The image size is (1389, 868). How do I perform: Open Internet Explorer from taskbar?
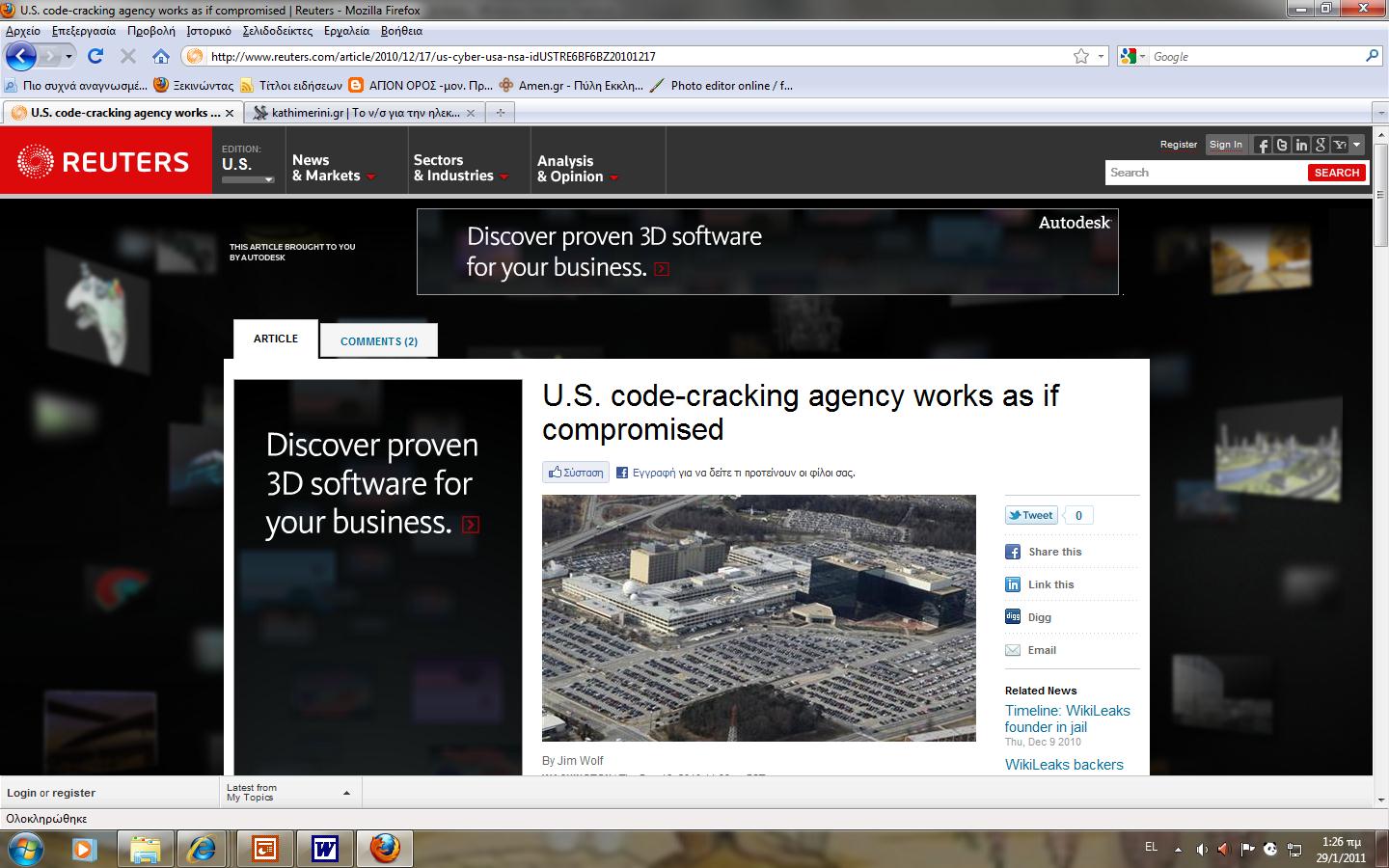tap(204, 849)
